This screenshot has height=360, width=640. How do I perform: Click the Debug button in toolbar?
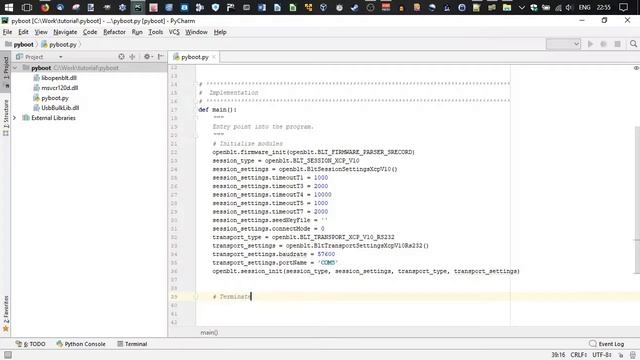603,44
